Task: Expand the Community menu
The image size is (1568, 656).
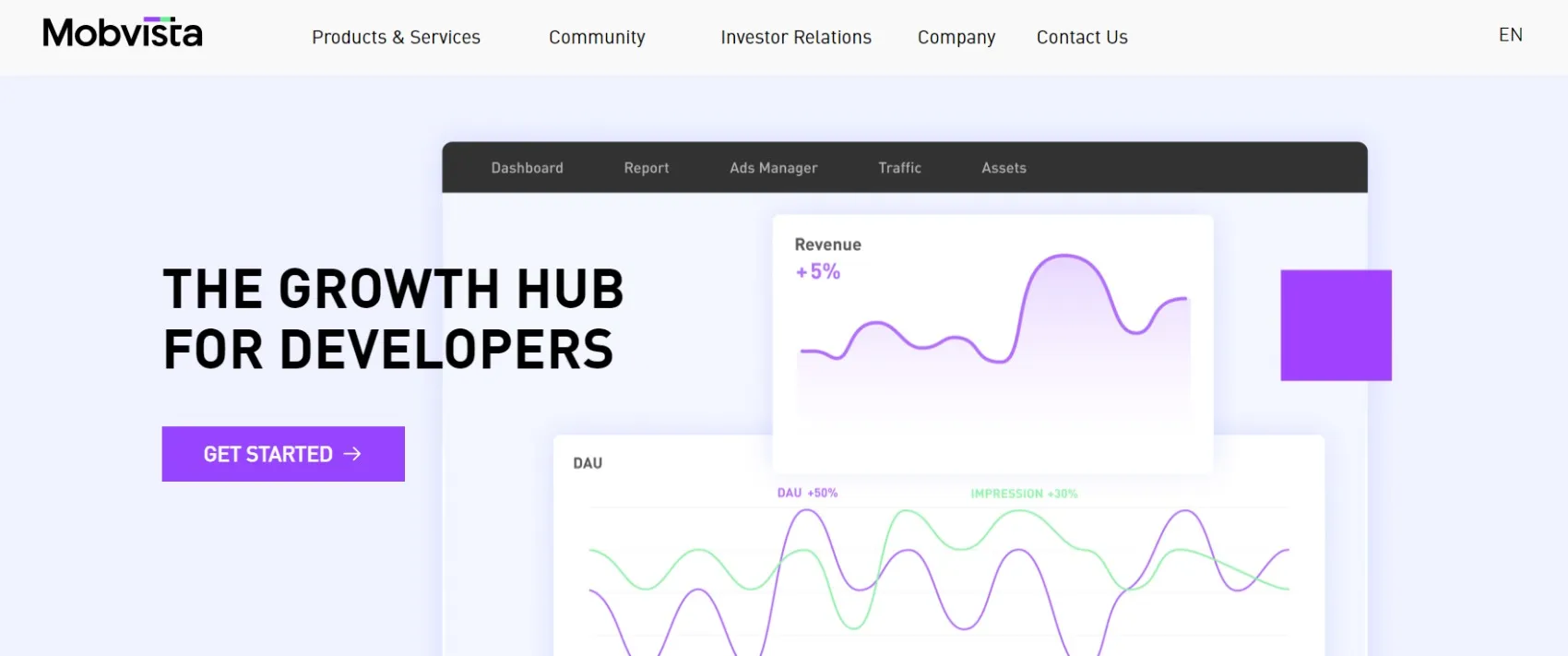Action: 597,38
